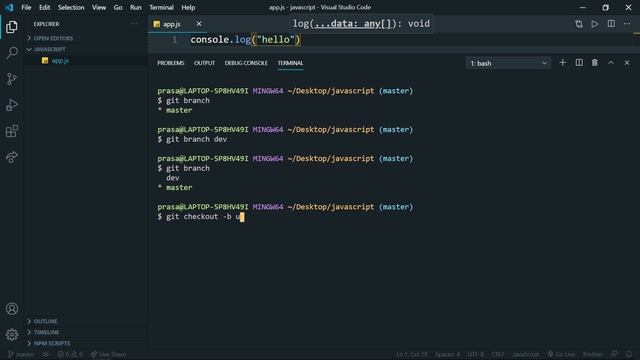
Task: Maximize the panel with chevron up
Action: coord(611,63)
